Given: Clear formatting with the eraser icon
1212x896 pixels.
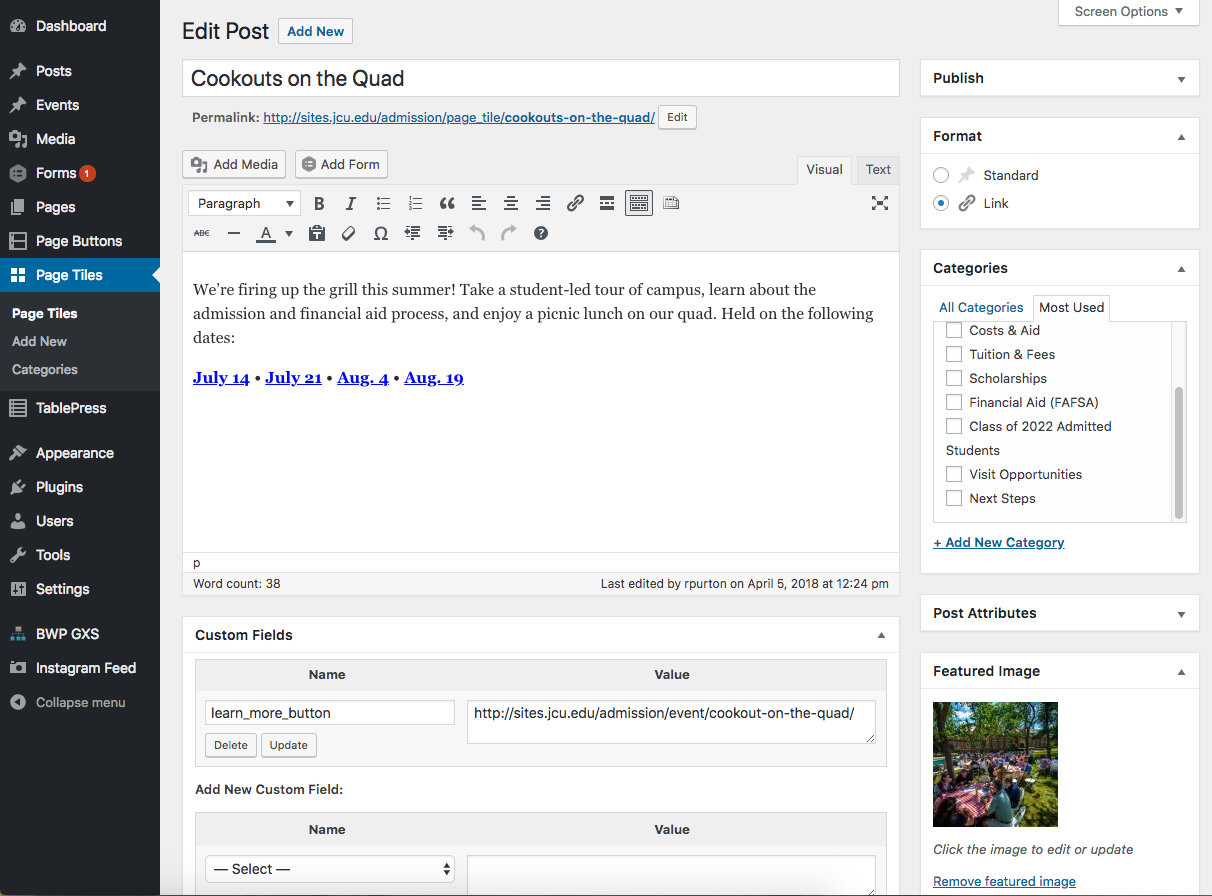Looking at the screenshot, I should point(349,233).
